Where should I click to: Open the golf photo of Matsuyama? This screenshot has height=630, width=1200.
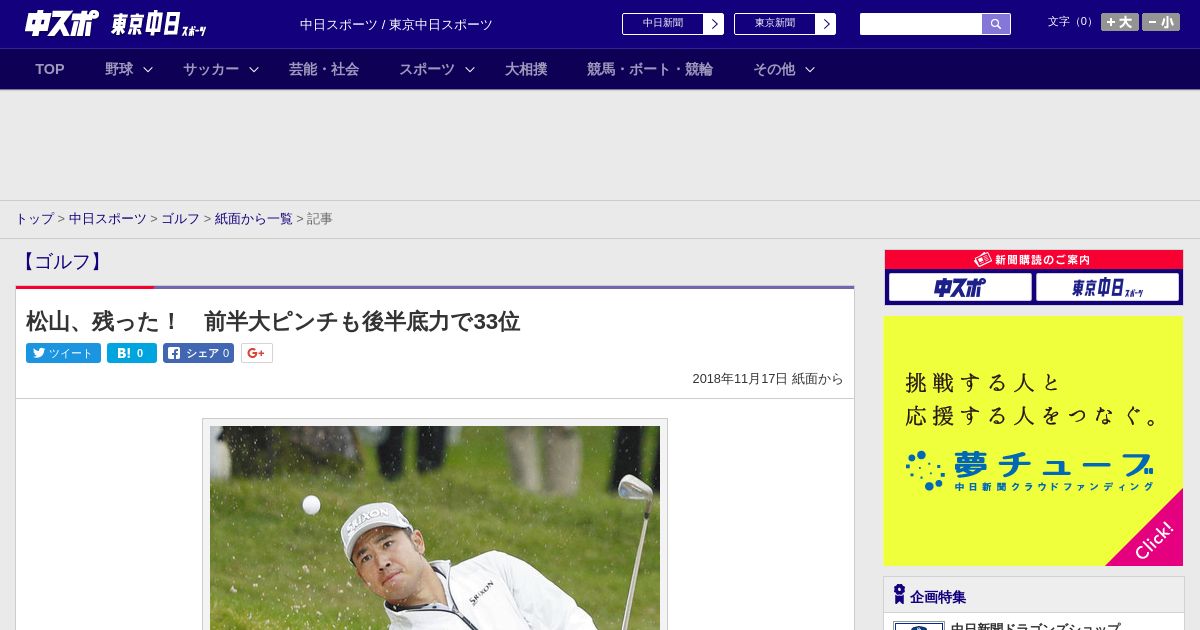pyautogui.click(x=435, y=528)
